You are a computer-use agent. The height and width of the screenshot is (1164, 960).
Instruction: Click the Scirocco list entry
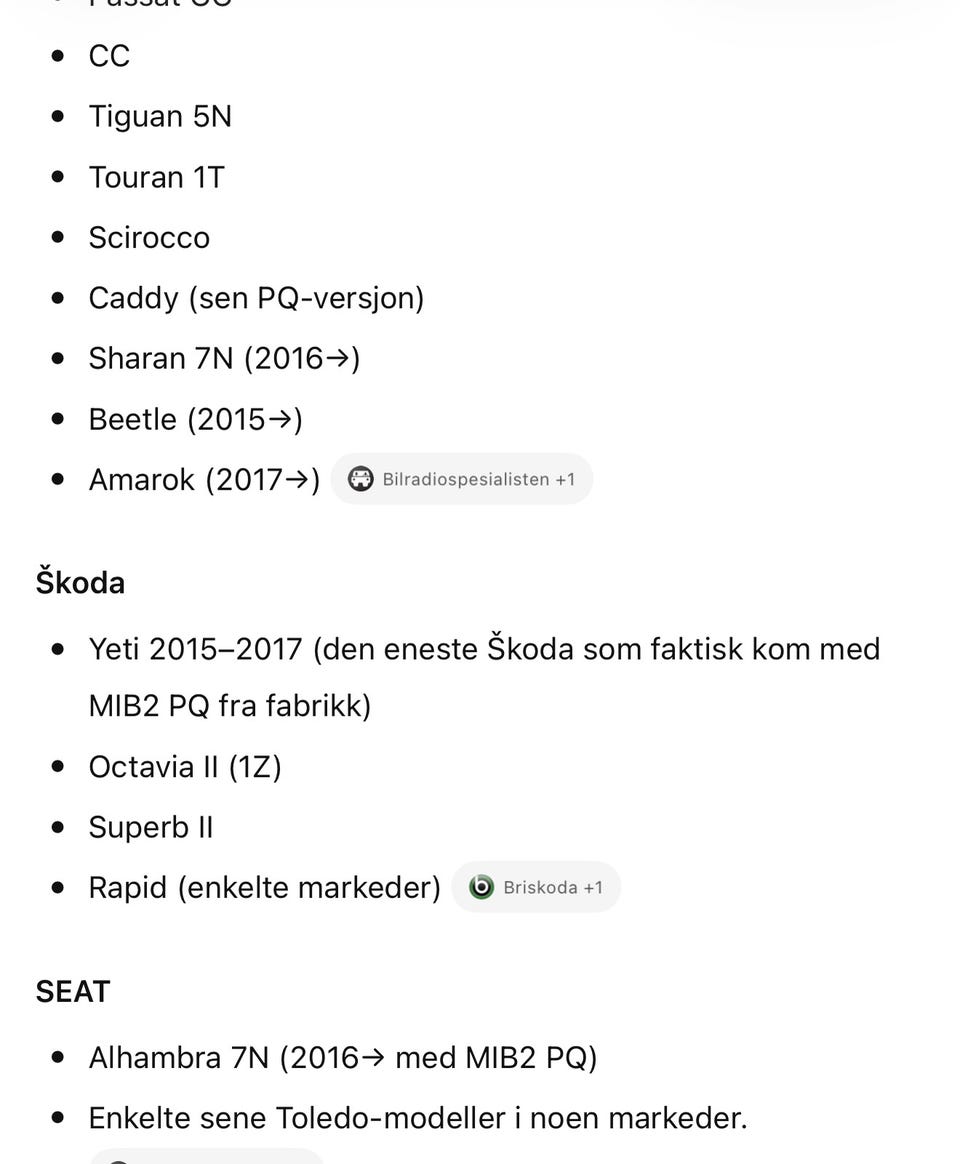(149, 238)
